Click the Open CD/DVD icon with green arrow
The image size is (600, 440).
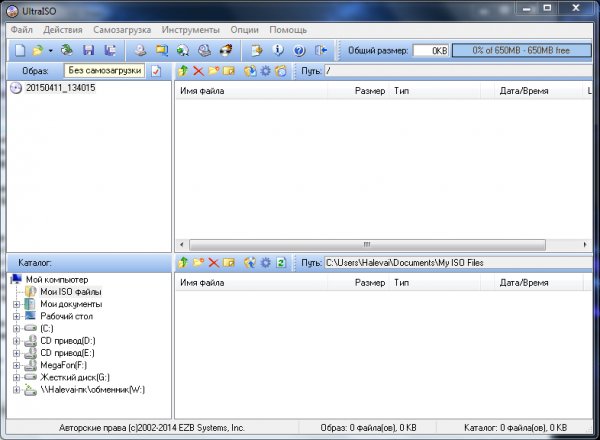pos(67,50)
